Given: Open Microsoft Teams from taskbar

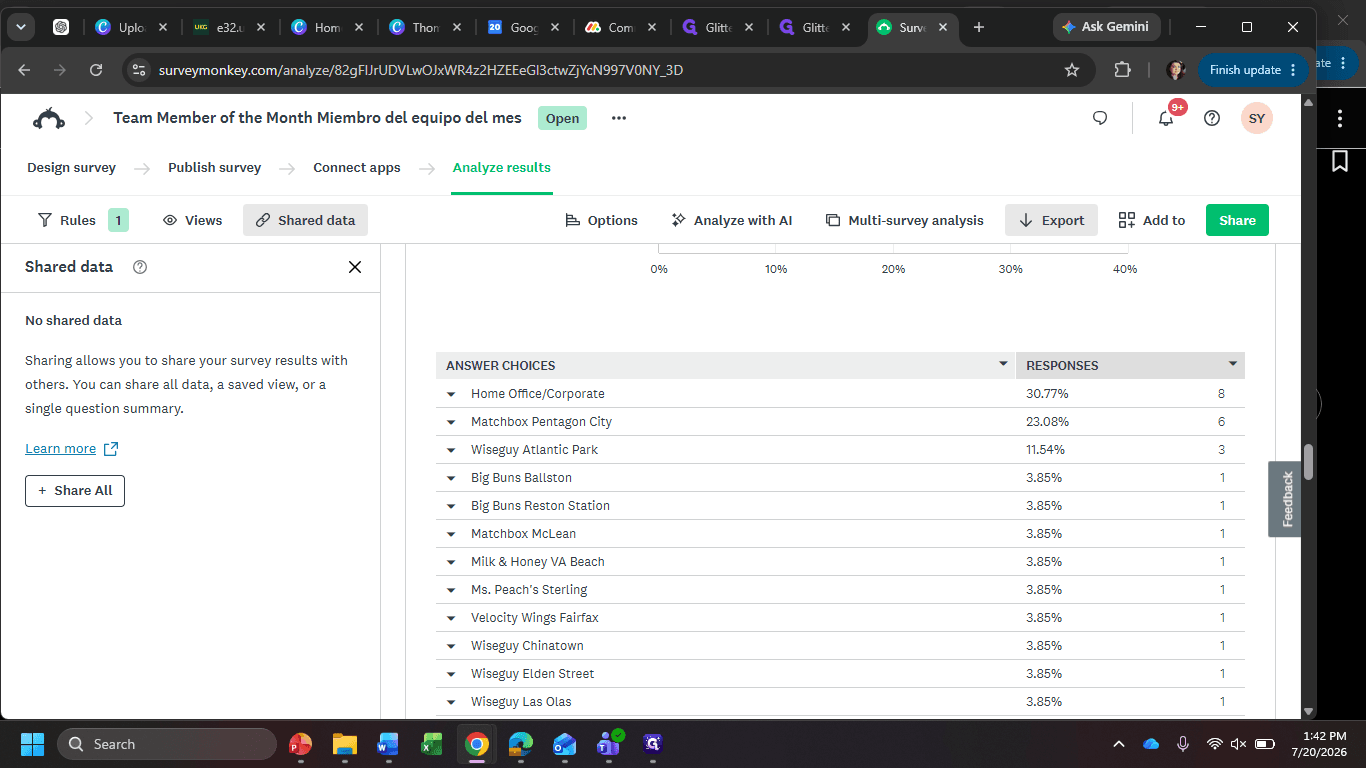Looking at the screenshot, I should pyautogui.click(x=609, y=744).
